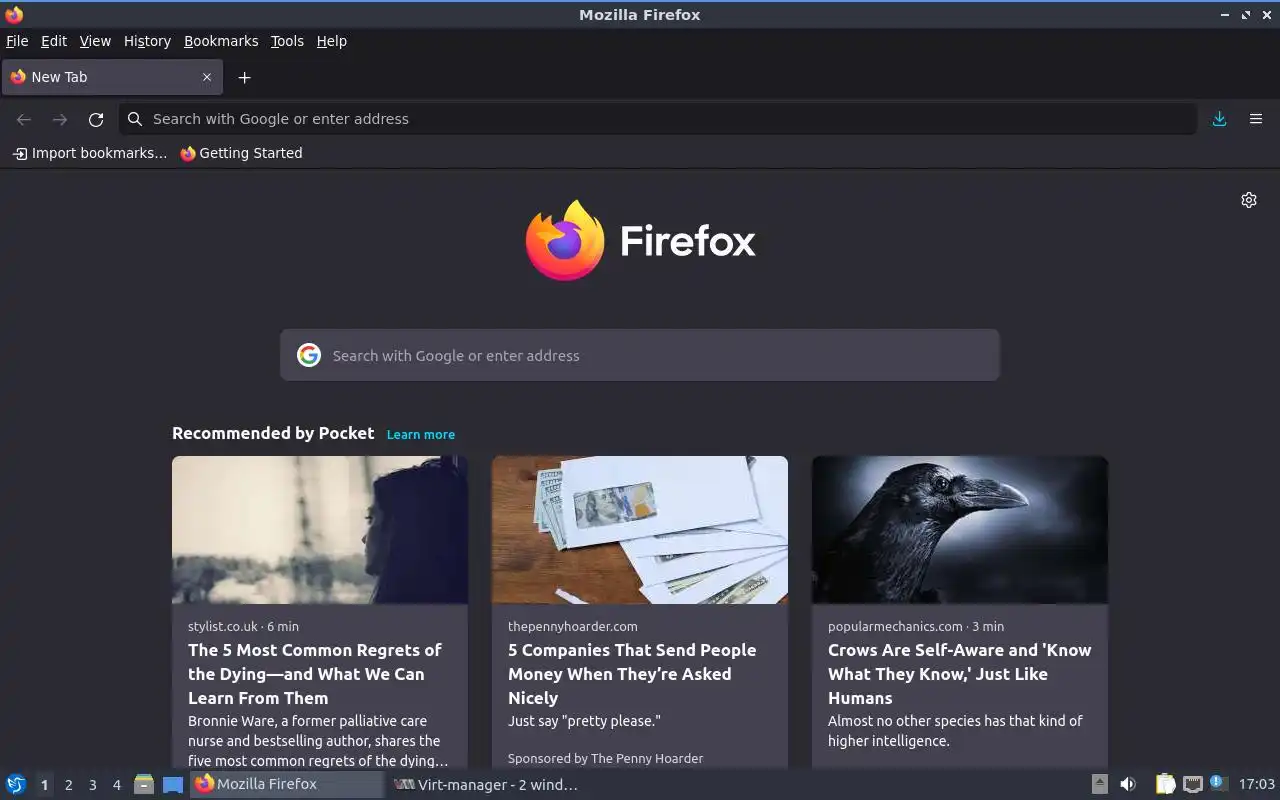Click the removable media eject tray icon
The height and width of the screenshot is (800, 1280).
[x=1099, y=784]
